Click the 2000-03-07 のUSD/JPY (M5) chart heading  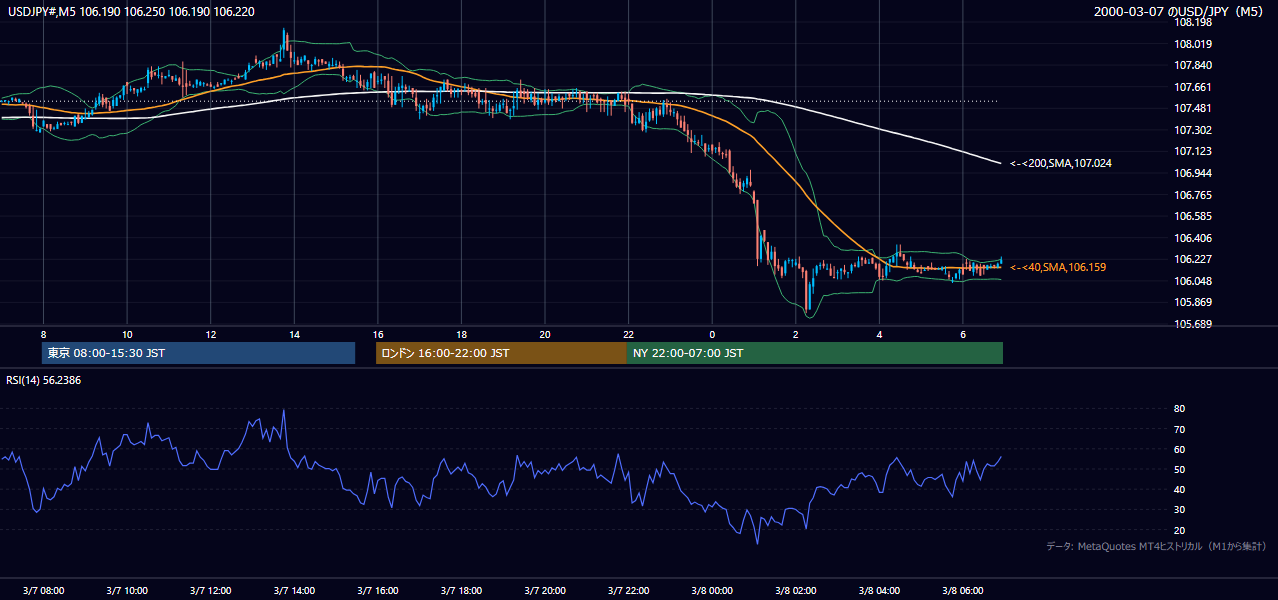point(1180,12)
